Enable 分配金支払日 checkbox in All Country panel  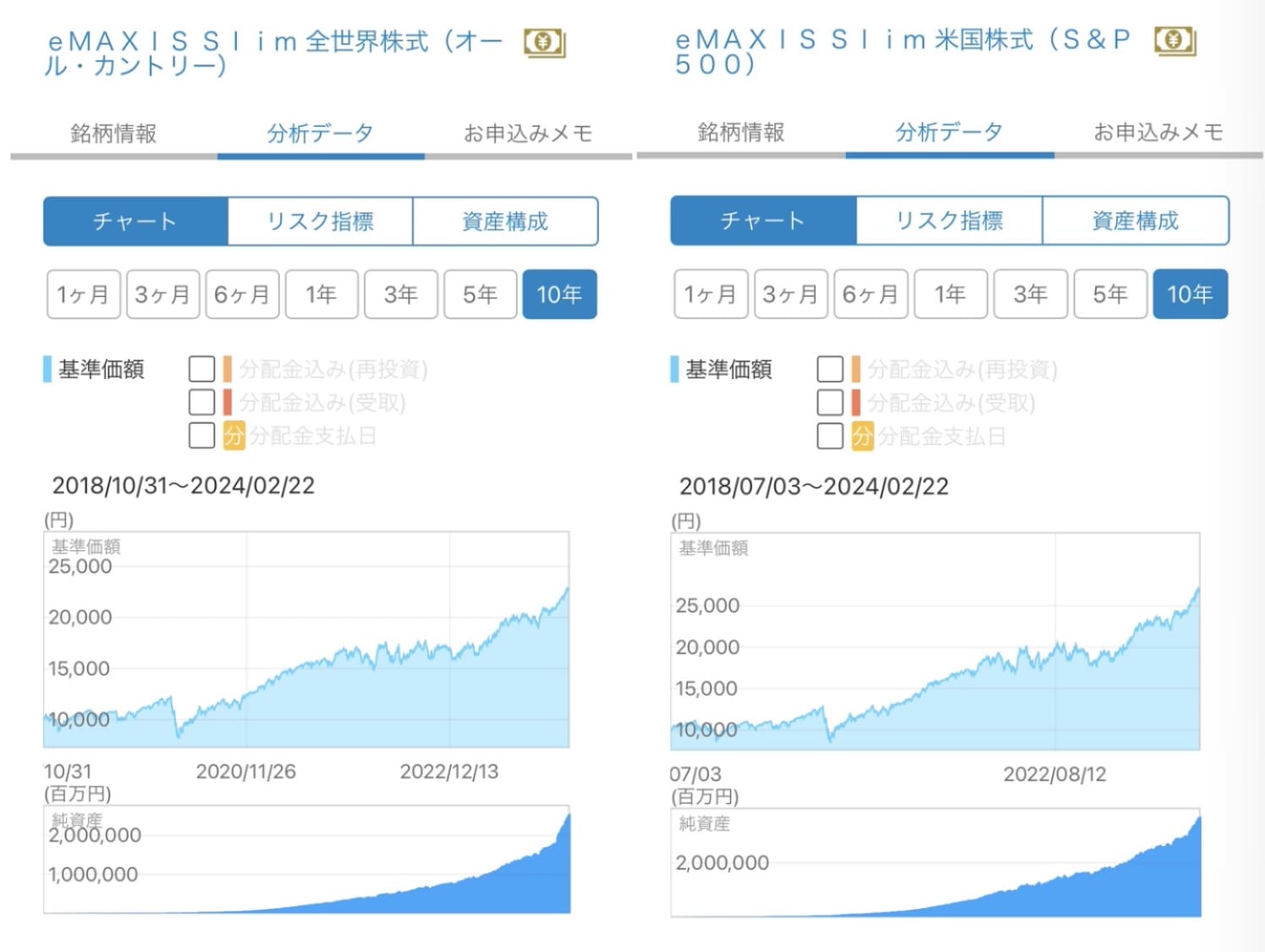pyautogui.click(x=201, y=435)
